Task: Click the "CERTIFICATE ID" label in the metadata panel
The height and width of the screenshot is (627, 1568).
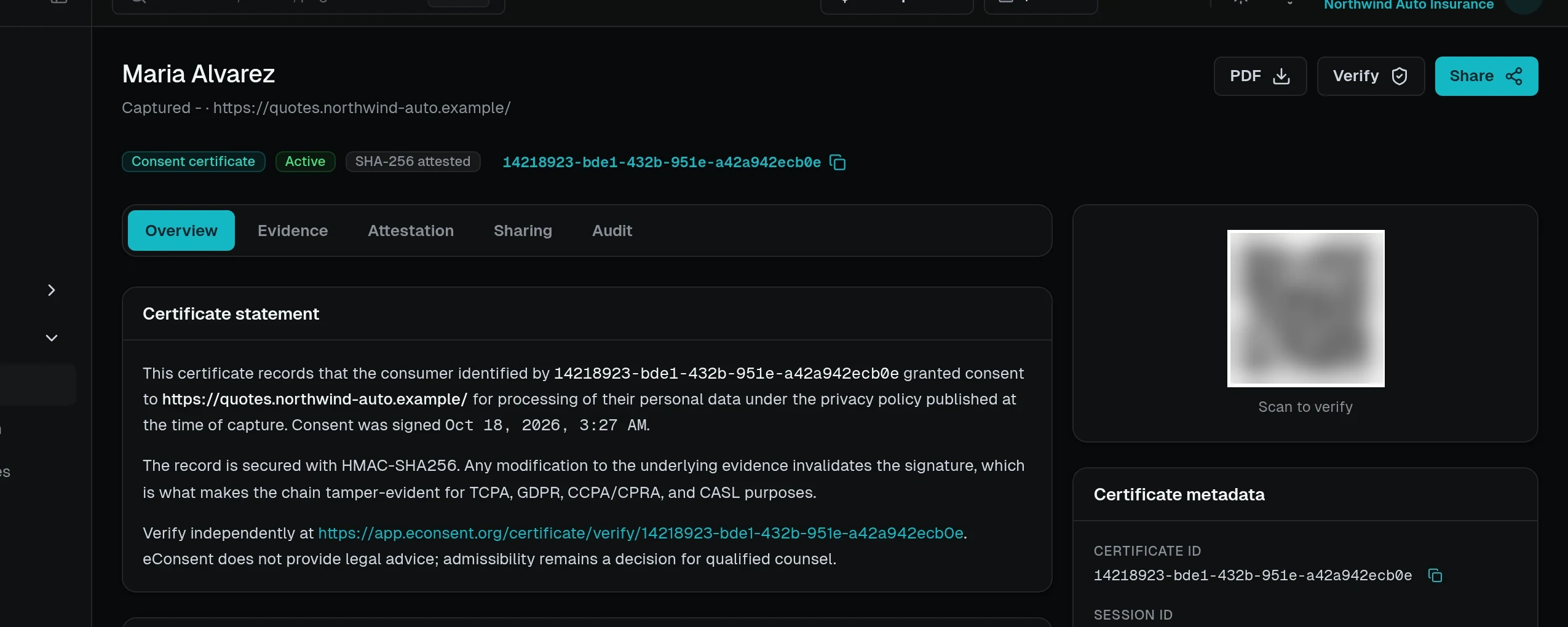Action: click(1147, 551)
